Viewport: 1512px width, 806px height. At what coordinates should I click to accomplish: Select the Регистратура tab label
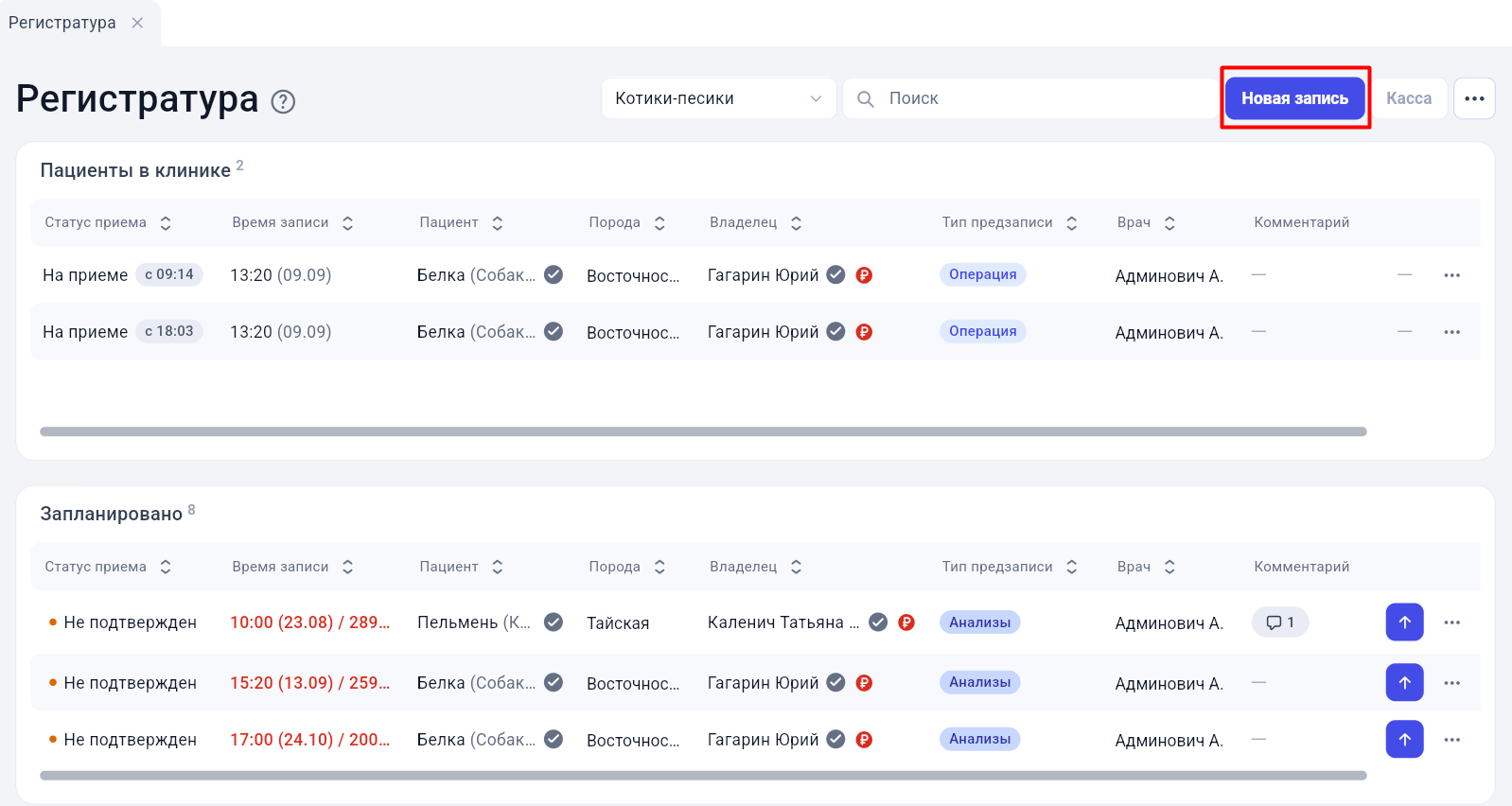tap(62, 23)
